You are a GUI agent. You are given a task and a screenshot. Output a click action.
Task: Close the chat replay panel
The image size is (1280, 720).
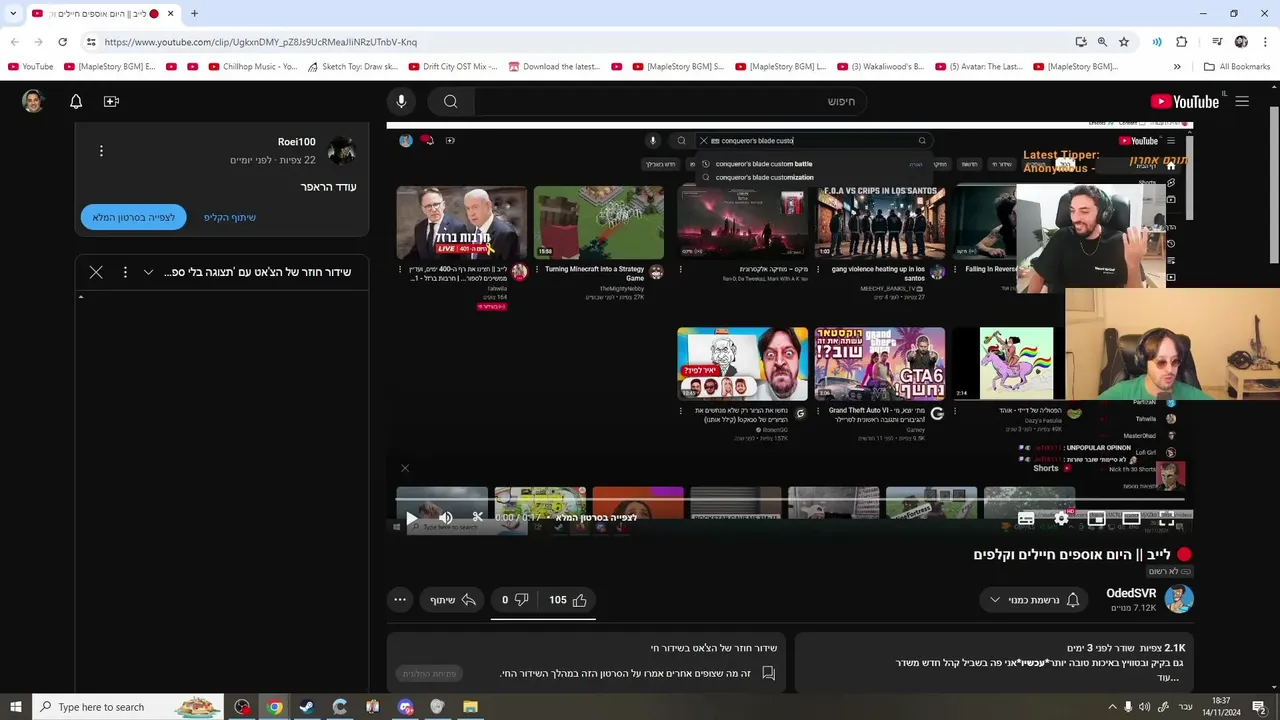(96, 272)
